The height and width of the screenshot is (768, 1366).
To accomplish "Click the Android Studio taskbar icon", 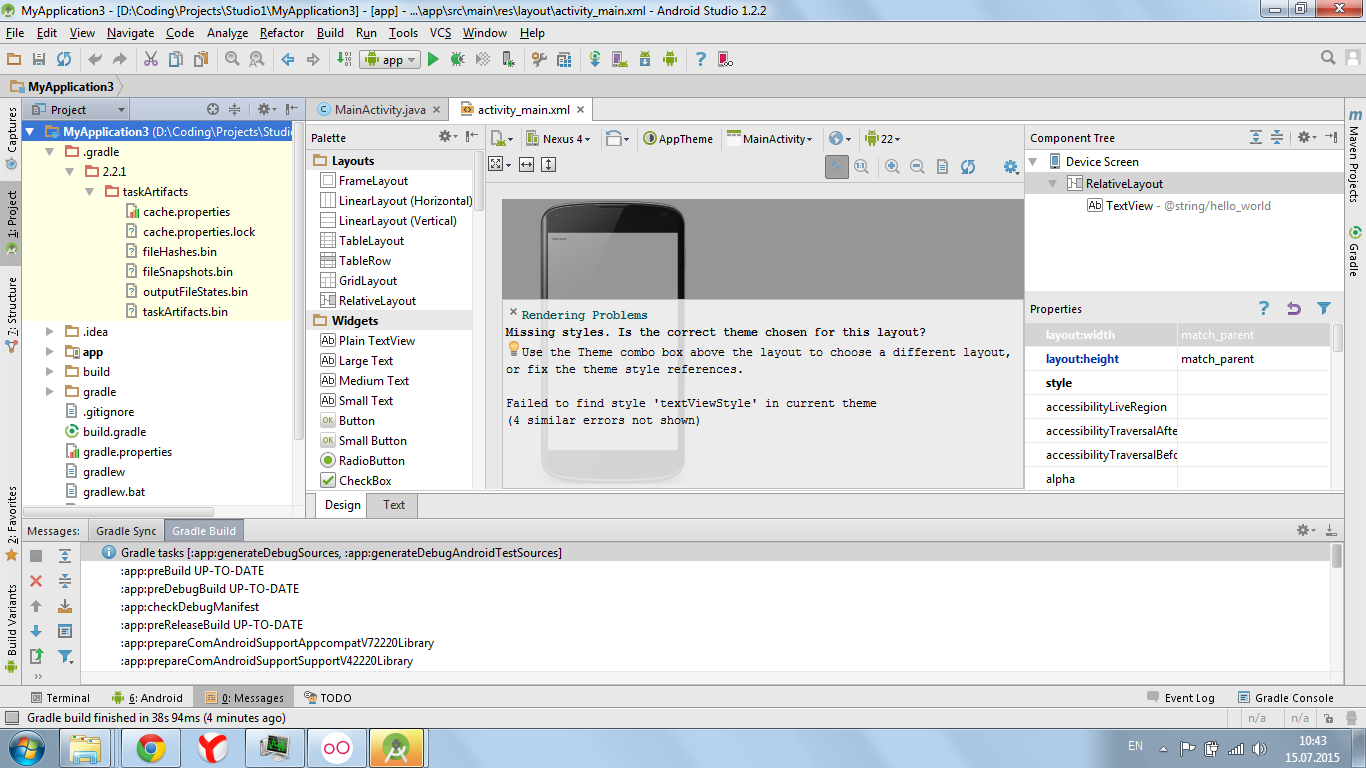I will pyautogui.click(x=396, y=748).
